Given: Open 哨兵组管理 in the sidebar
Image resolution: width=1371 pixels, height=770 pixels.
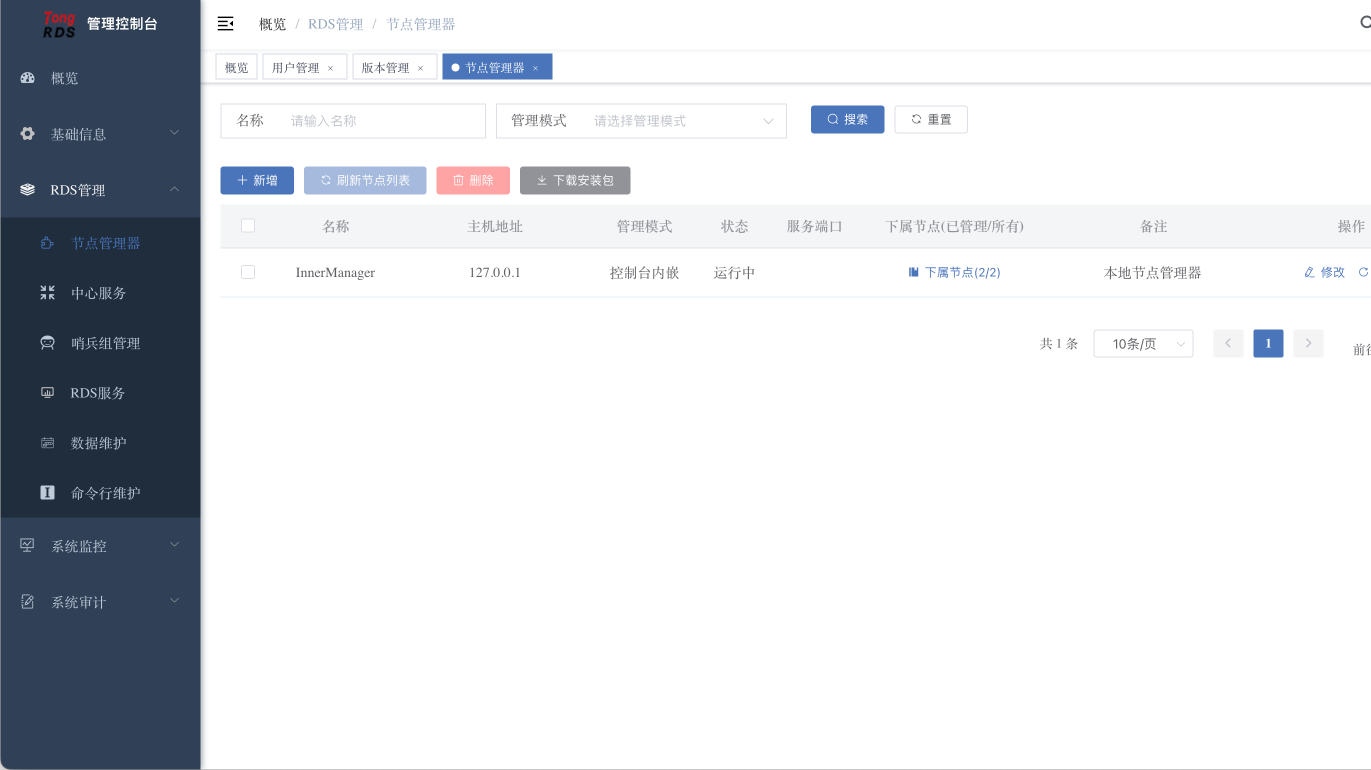Looking at the screenshot, I should (x=100, y=343).
